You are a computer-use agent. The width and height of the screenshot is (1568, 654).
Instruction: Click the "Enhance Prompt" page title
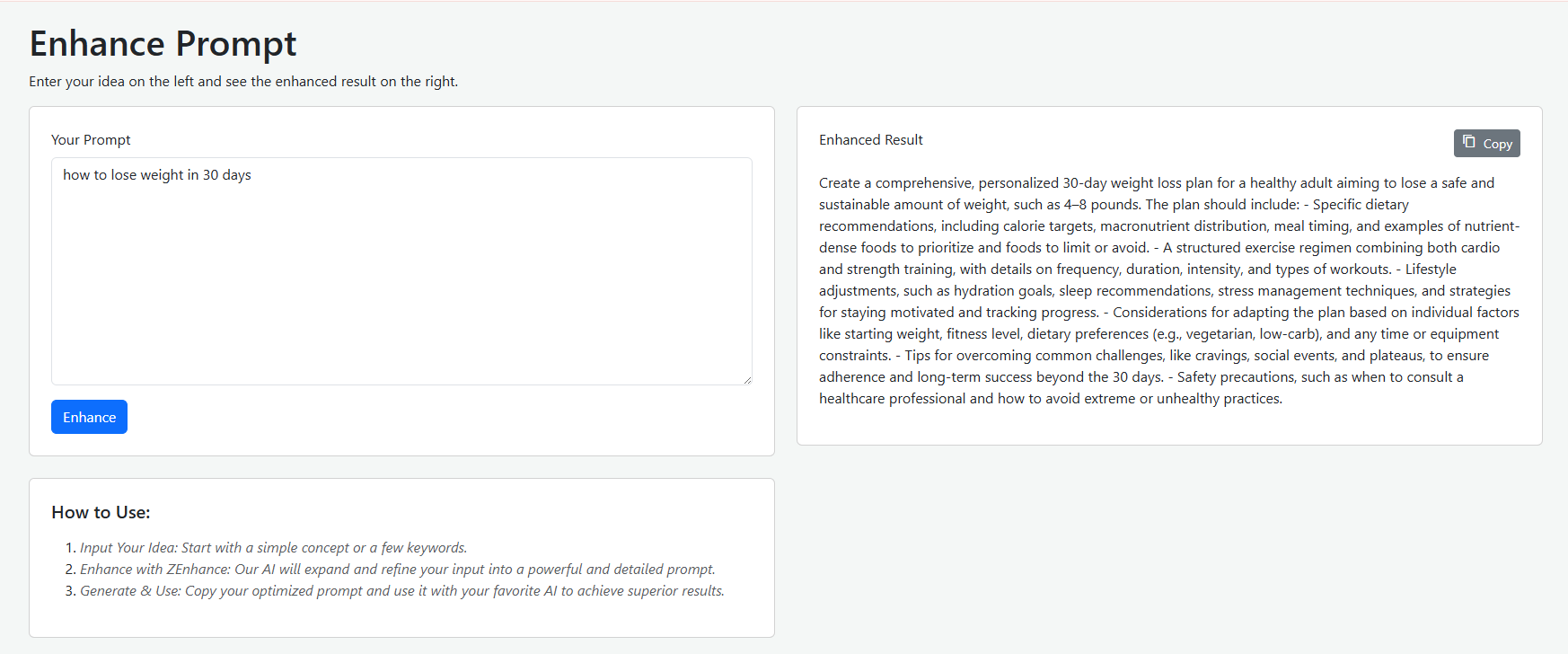pyautogui.click(x=163, y=43)
